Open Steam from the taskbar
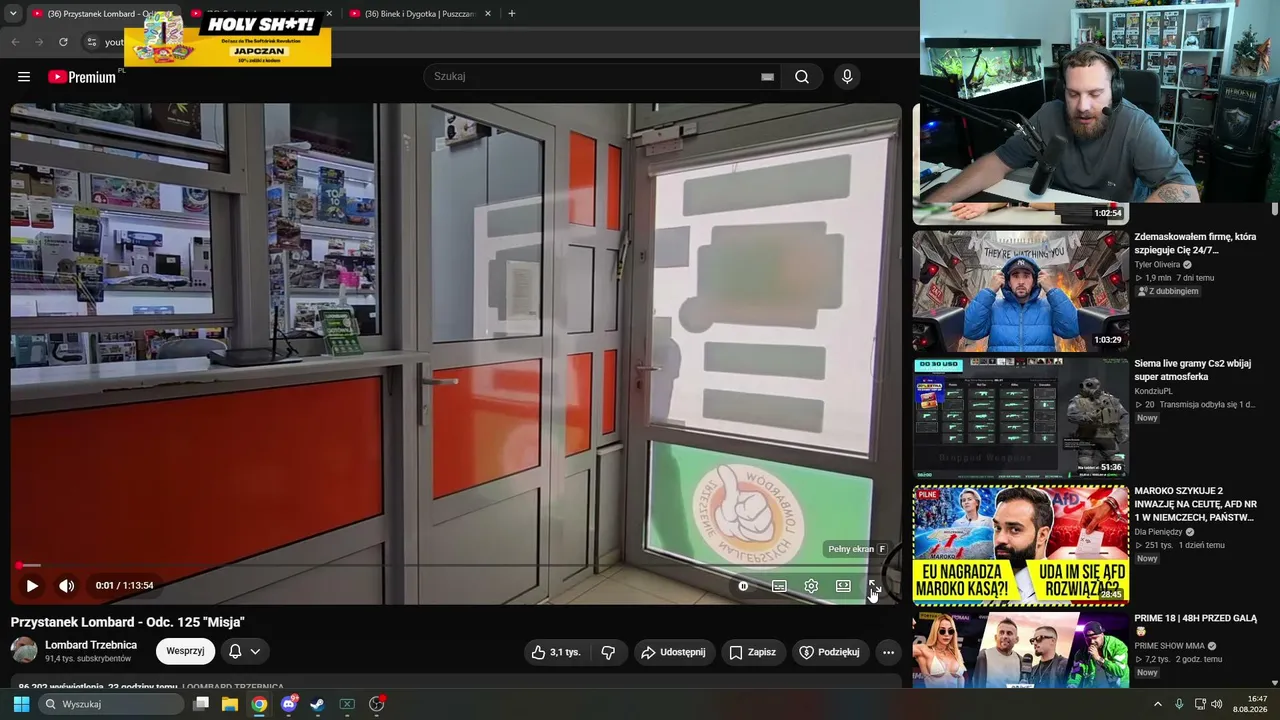This screenshot has height=720, width=1280. point(317,704)
